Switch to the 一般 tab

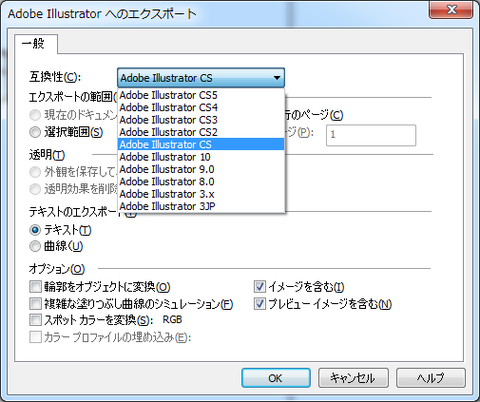coord(36,44)
